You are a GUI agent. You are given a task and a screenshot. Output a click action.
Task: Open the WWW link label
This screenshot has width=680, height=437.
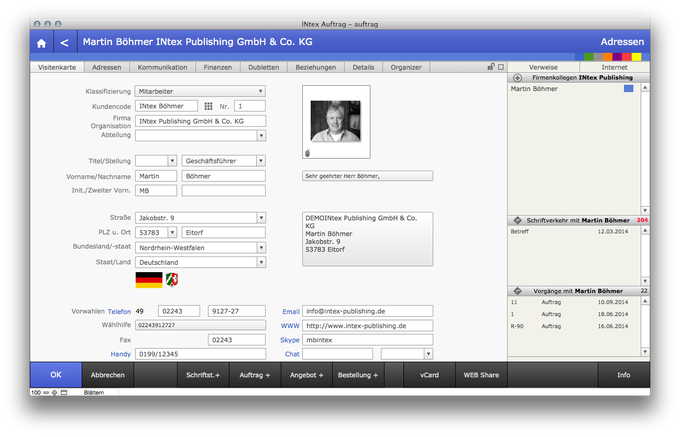(x=290, y=326)
